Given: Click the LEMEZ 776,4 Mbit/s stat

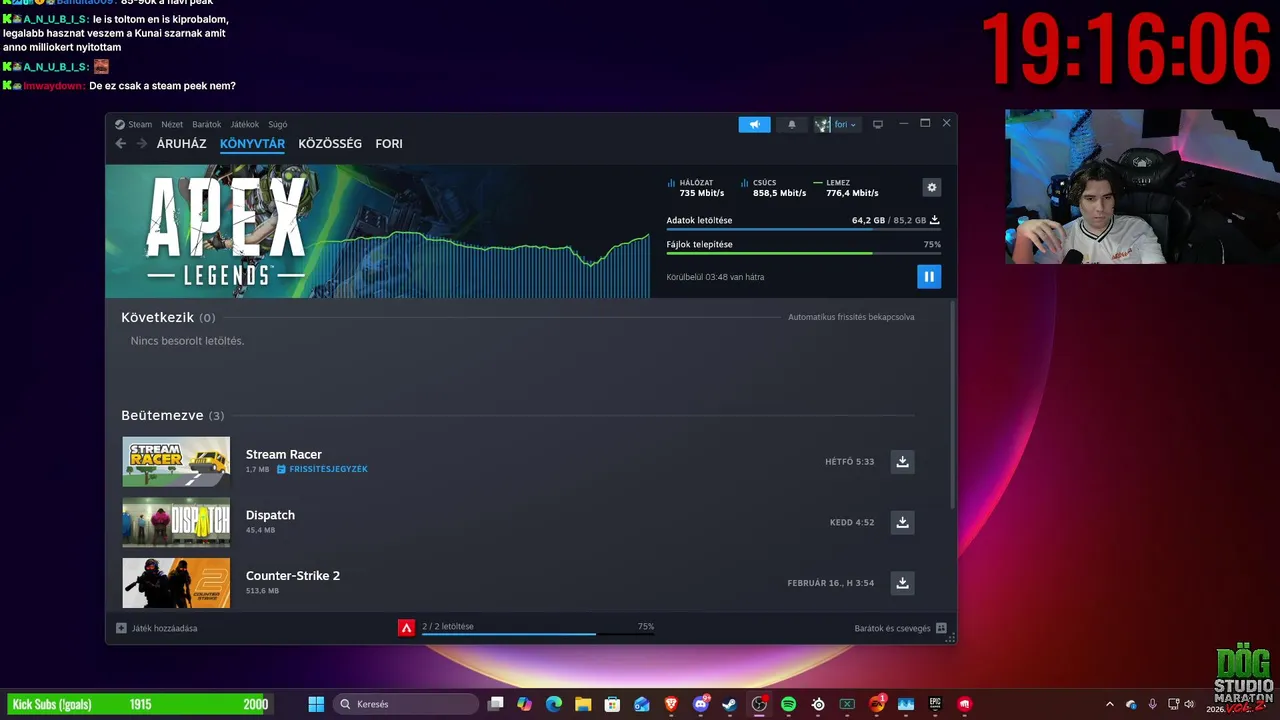Looking at the screenshot, I should 846,188.
